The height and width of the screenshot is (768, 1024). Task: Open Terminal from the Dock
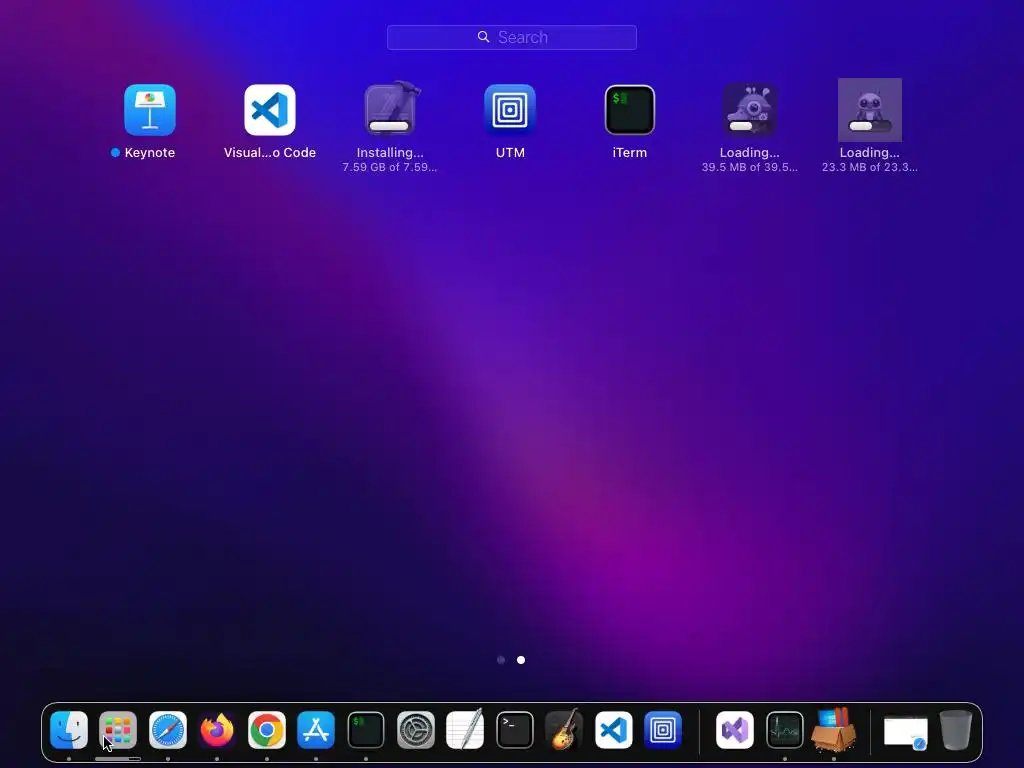click(x=515, y=729)
